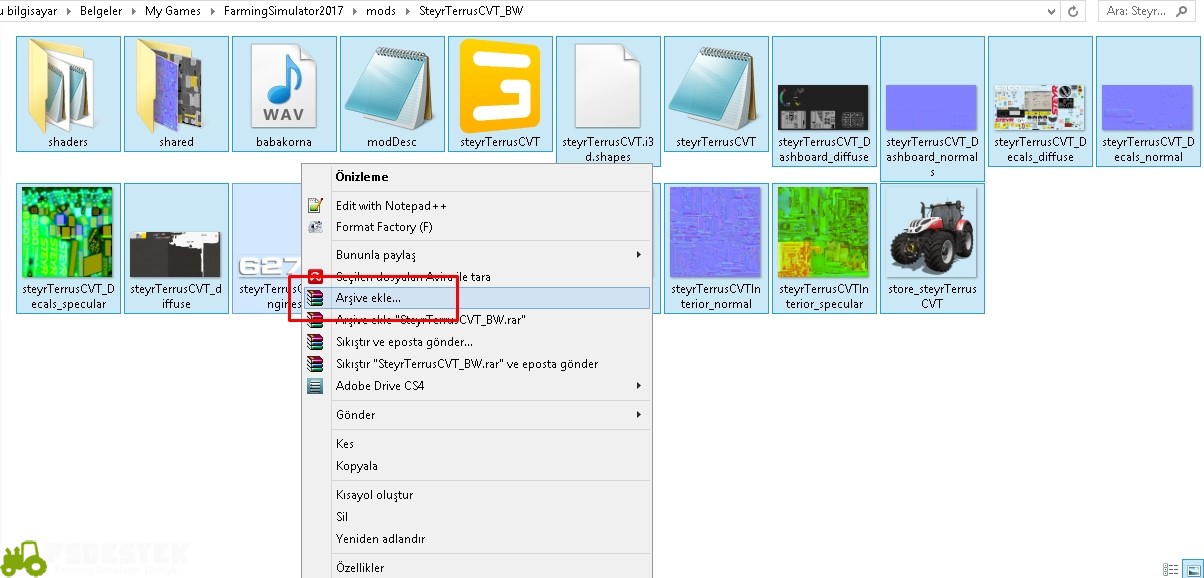Open the shaders folder
The image size is (1204, 578).
(68, 94)
